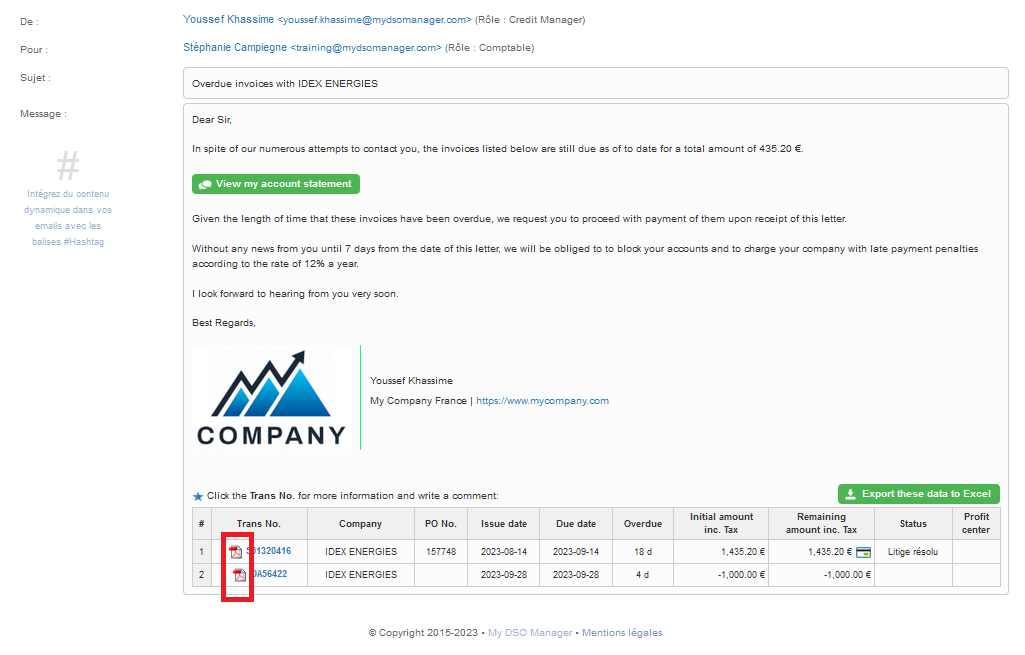Viewport: 1025px width, 655px height.
Task: Open PDF icon for invoice S01320416
Action: (x=236, y=552)
